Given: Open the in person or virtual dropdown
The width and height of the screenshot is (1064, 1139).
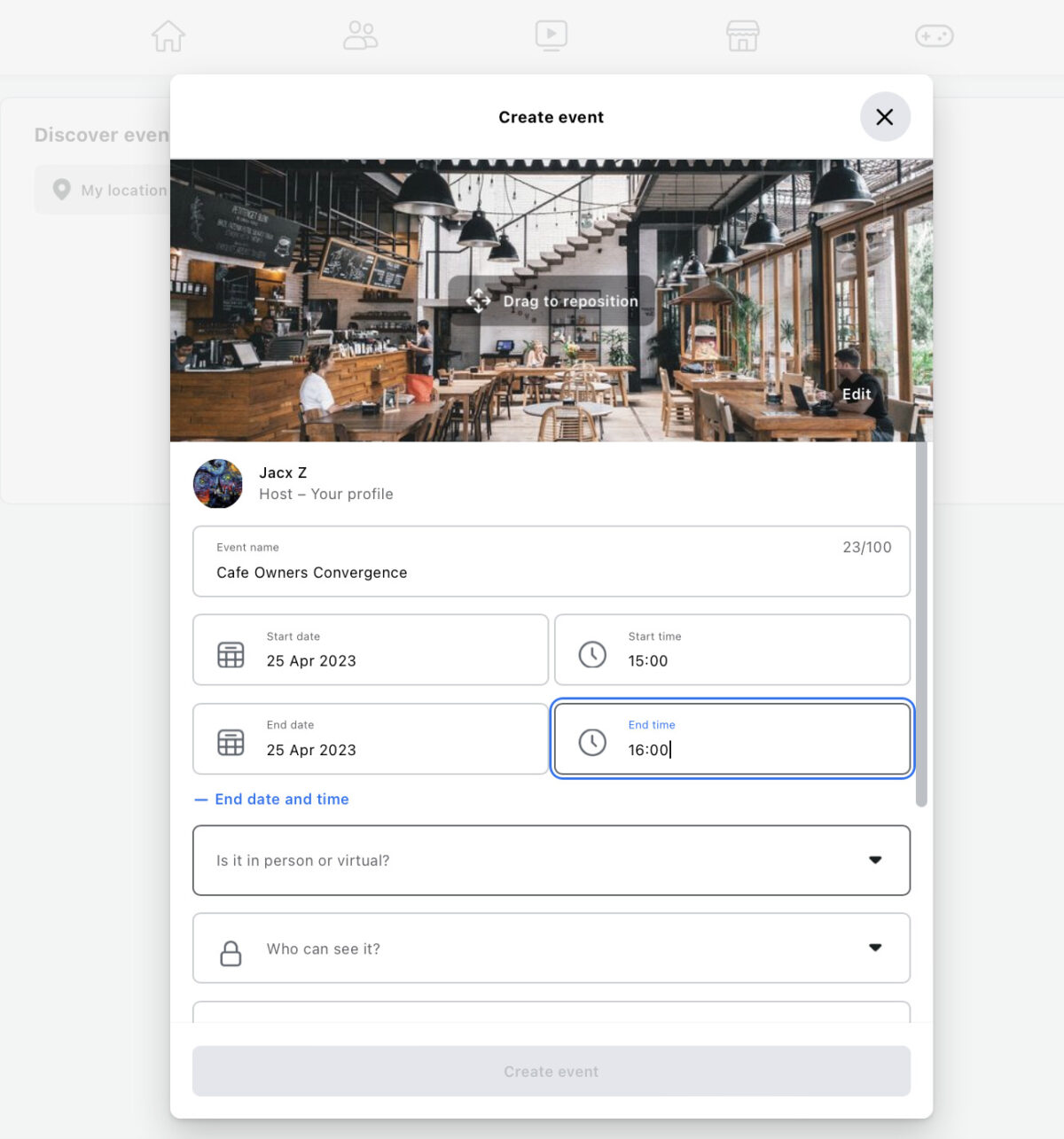Looking at the screenshot, I should tap(876, 860).
